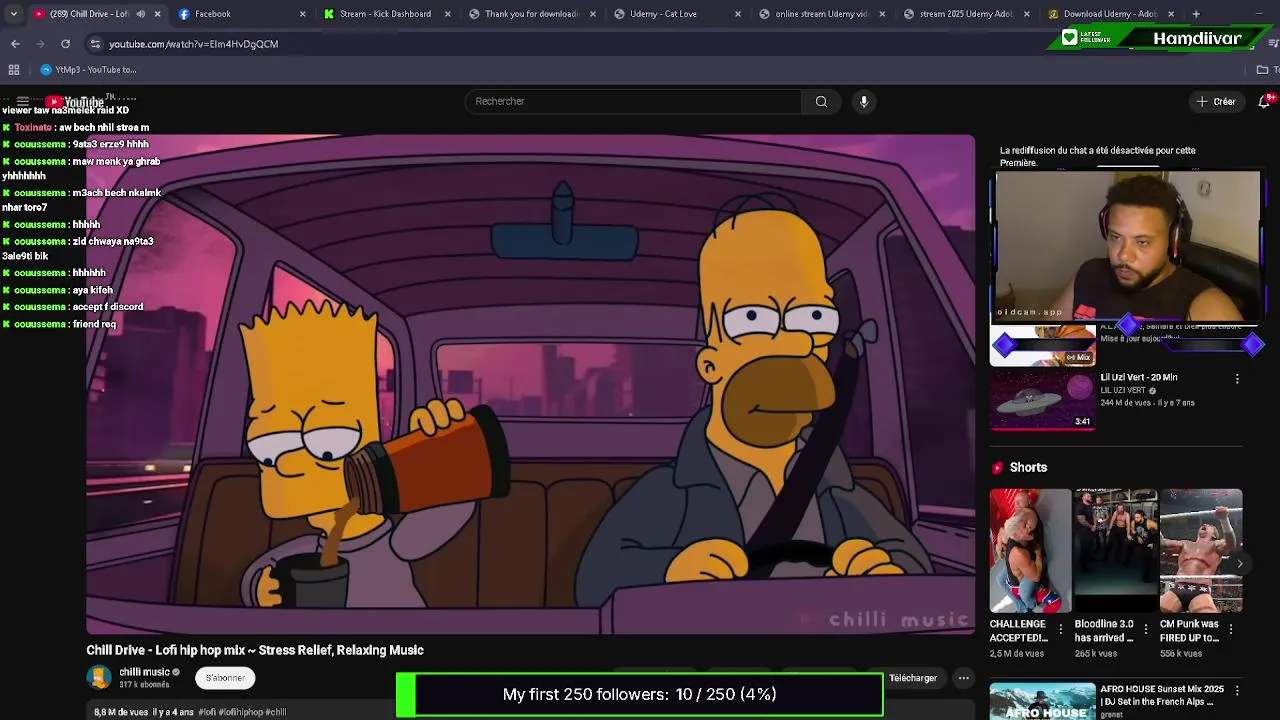1280x720 pixels.
Task: Open the YouTube guide hamburger menu
Action: point(22,101)
